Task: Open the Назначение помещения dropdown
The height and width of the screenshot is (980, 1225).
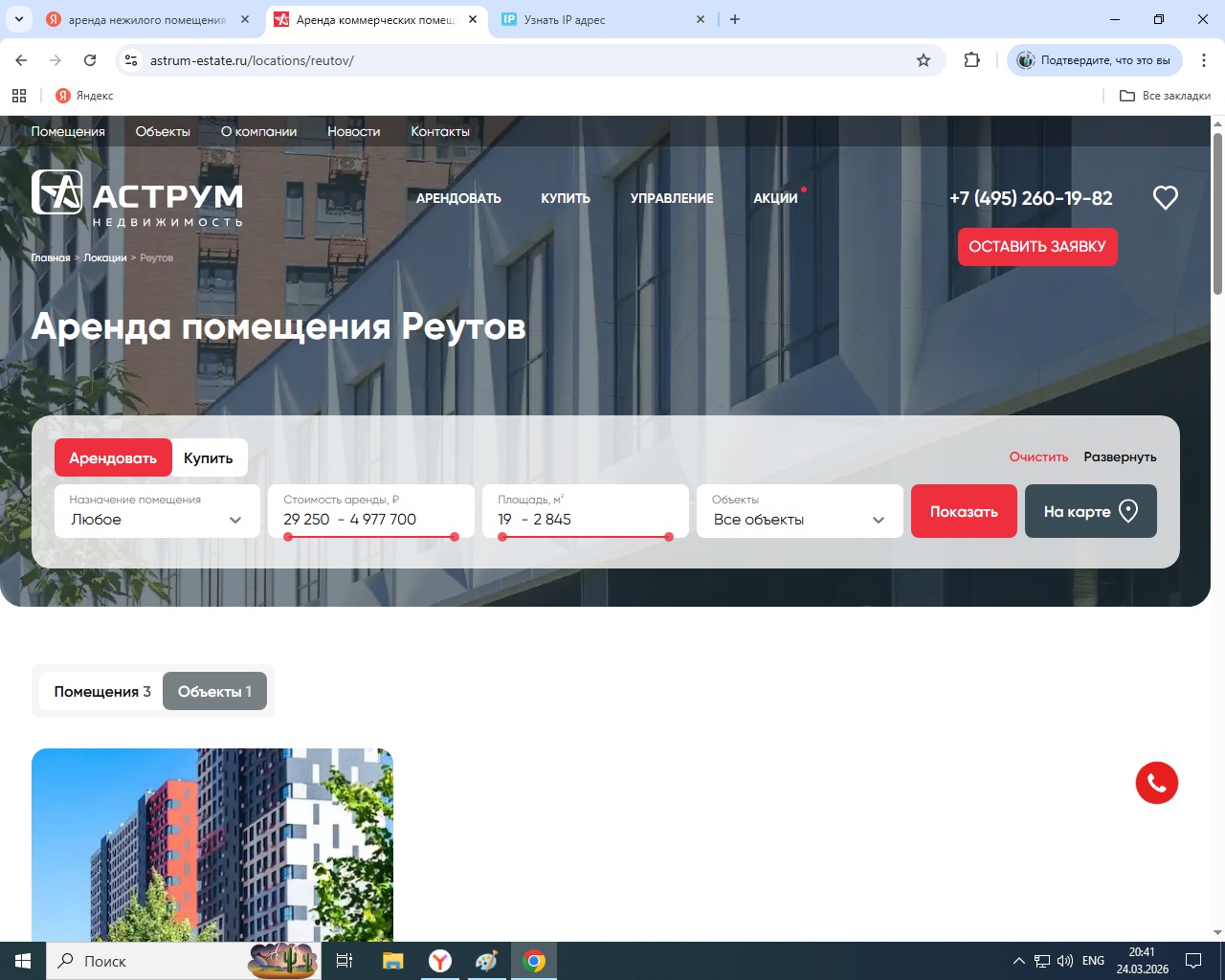Action: (x=156, y=511)
